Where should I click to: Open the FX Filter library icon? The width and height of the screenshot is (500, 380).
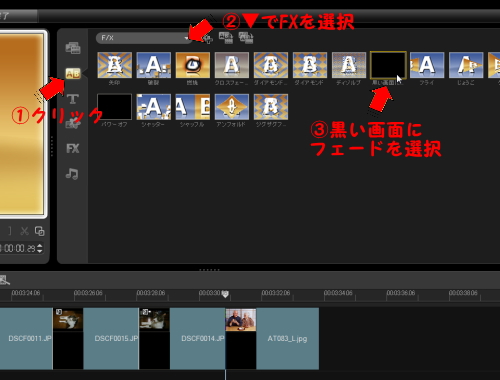(x=73, y=148)
